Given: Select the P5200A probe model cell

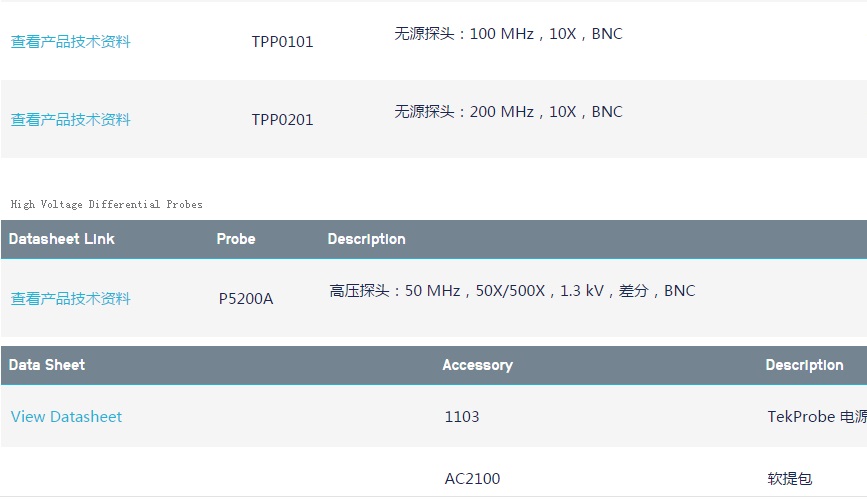Looking at the screenshot, I should 246,299.
